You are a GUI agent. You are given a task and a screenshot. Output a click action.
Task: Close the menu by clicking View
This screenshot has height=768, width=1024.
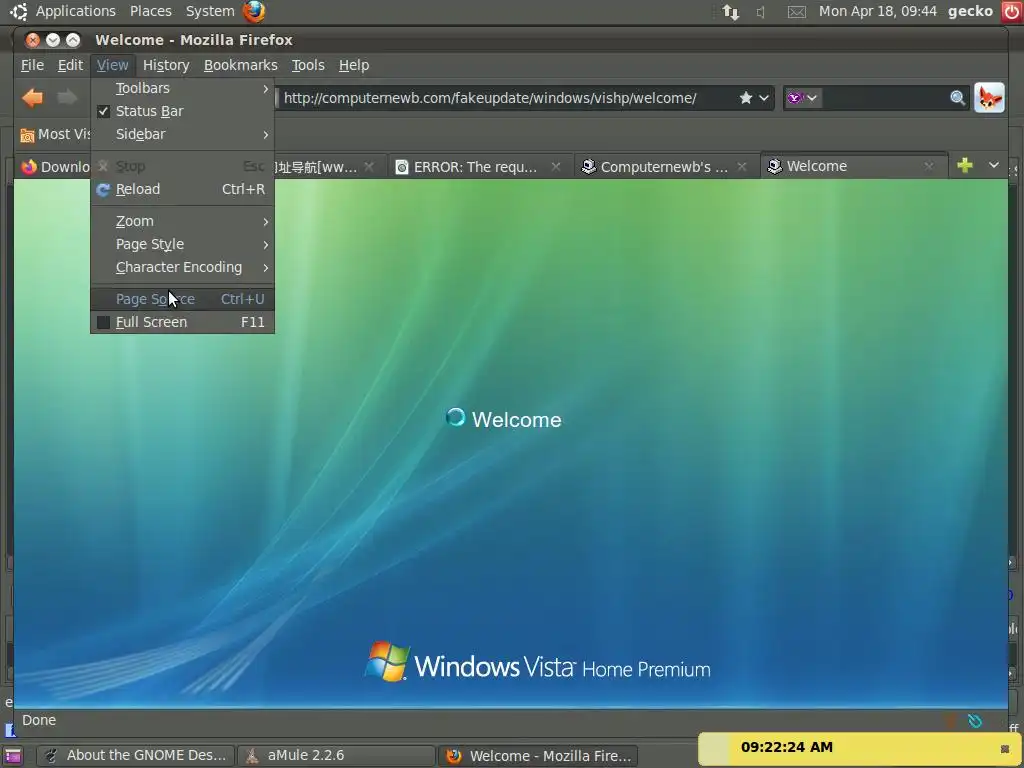pyautogui.click(x=112, y=65)
